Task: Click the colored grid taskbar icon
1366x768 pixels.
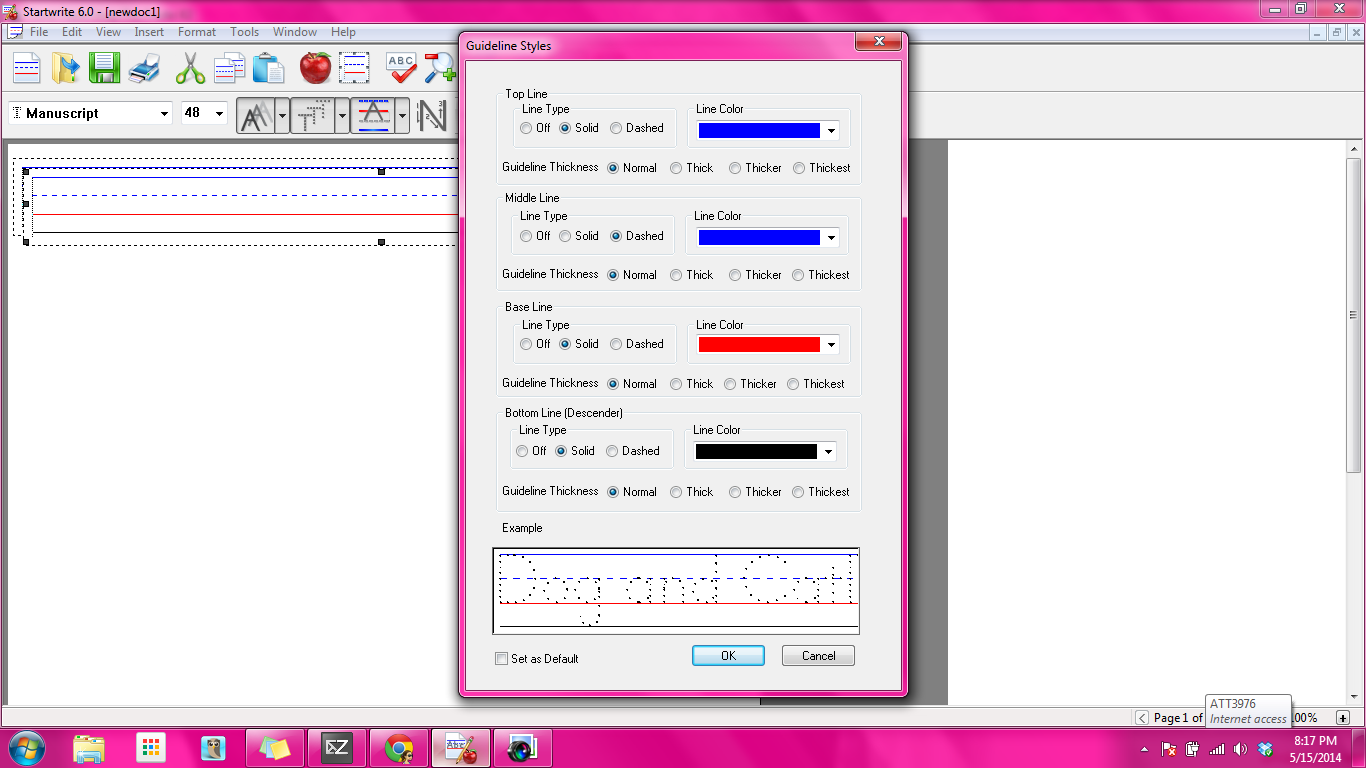Action: click(x=151, y=748)
